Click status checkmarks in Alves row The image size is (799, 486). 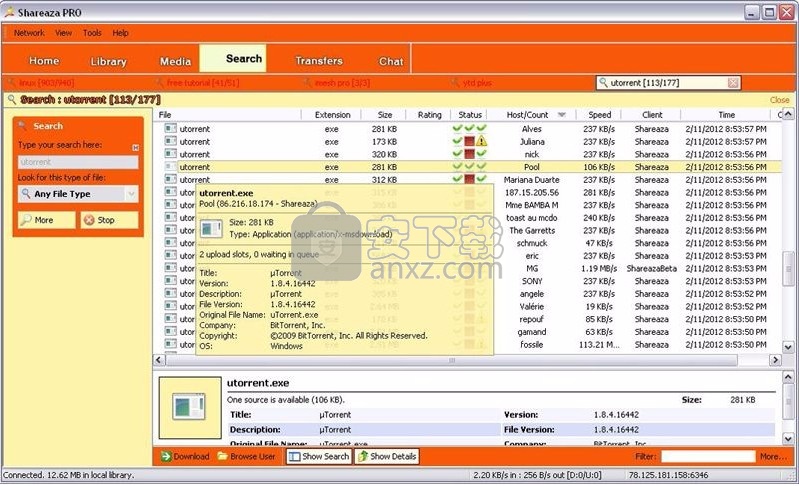click(x=469, y=128)
